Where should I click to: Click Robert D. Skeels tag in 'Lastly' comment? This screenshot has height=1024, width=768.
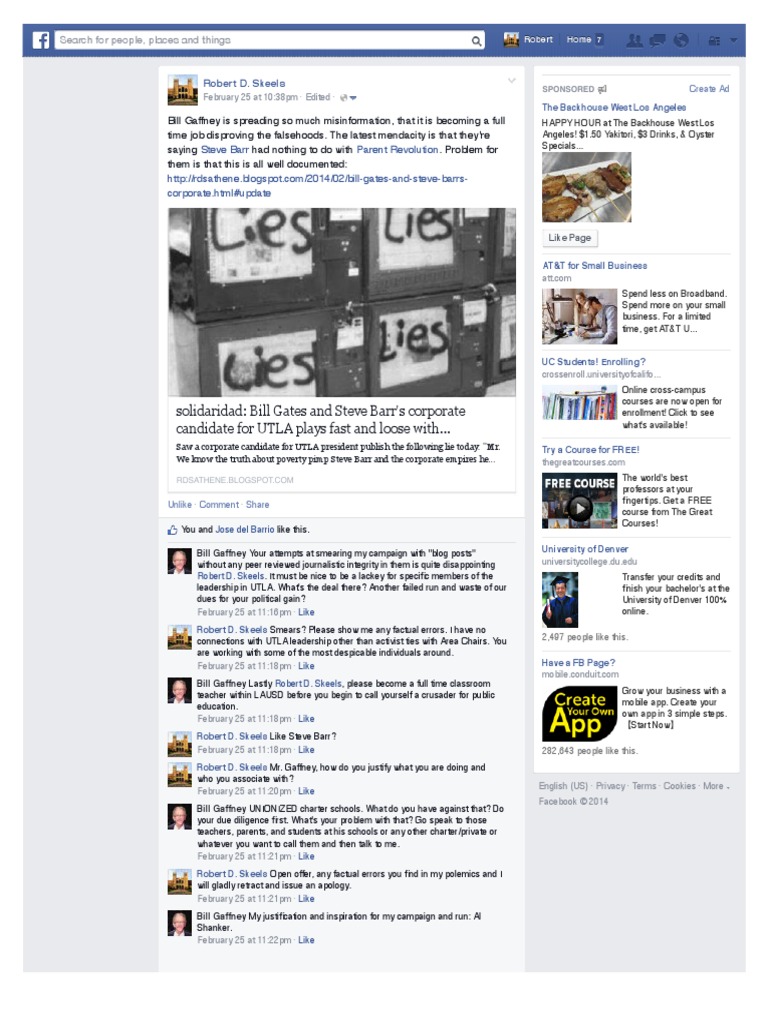click(x=308, y=683)
